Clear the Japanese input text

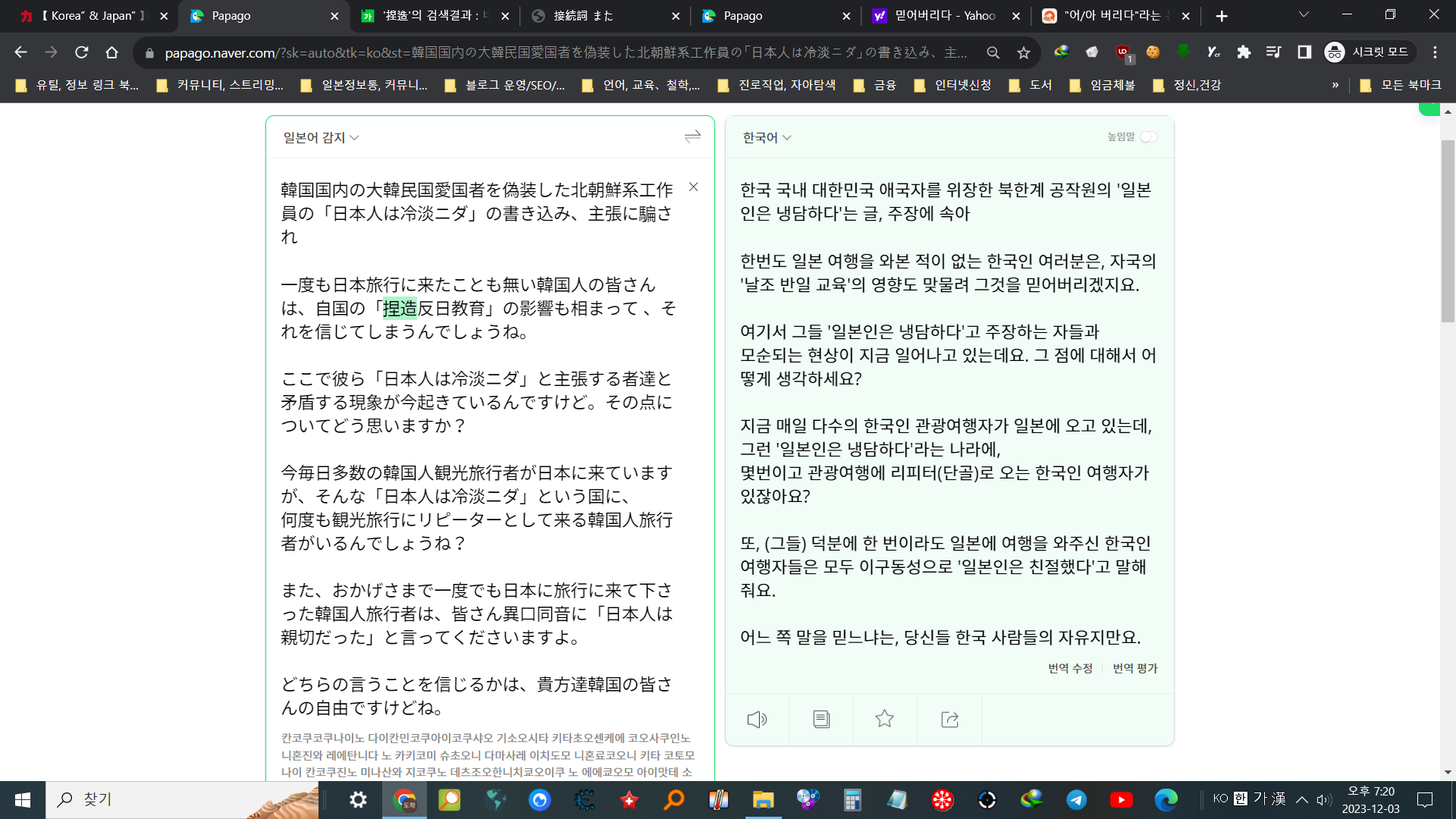[693, 187]
